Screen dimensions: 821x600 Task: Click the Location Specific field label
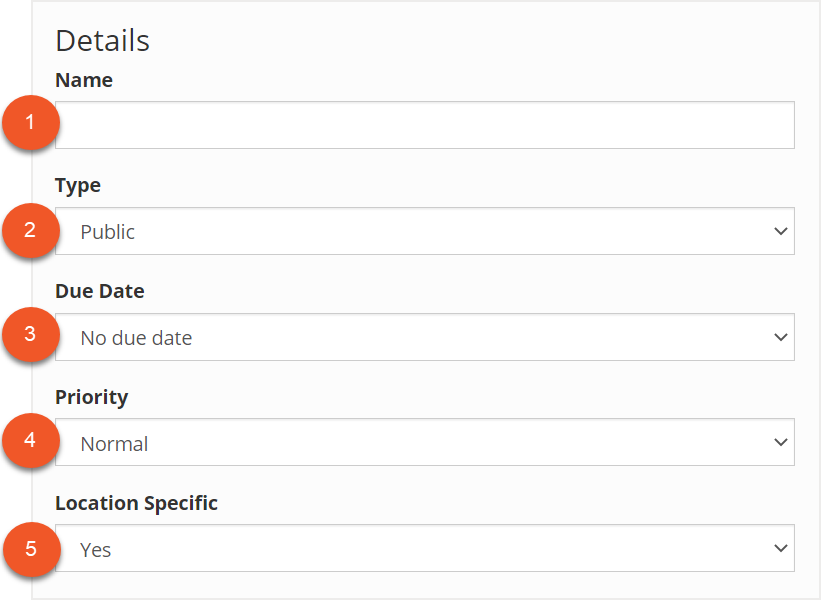[136, 504]
